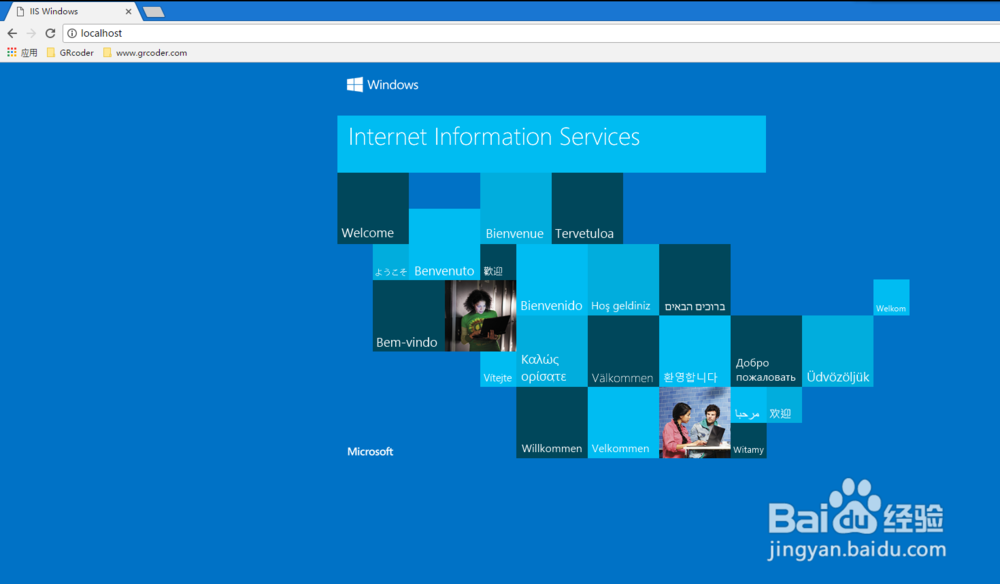Click the Vítejte tile
Viewport: 1000px width, 584px height.
498,369
